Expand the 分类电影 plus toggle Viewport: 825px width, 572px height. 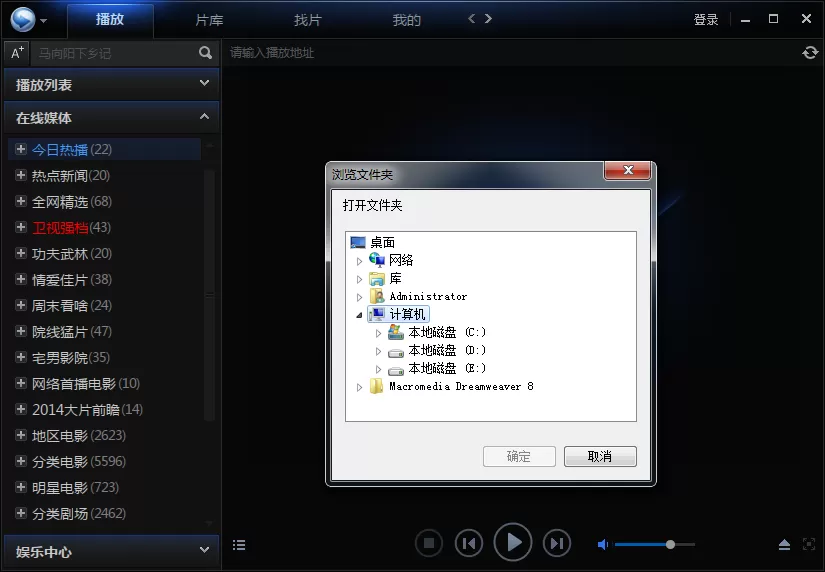[x=21, y=461]
